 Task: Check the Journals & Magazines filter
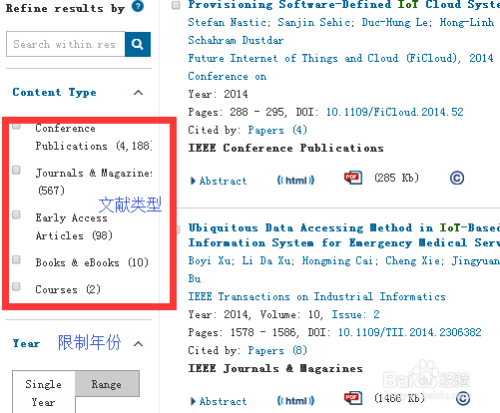[x=16, y=170]
